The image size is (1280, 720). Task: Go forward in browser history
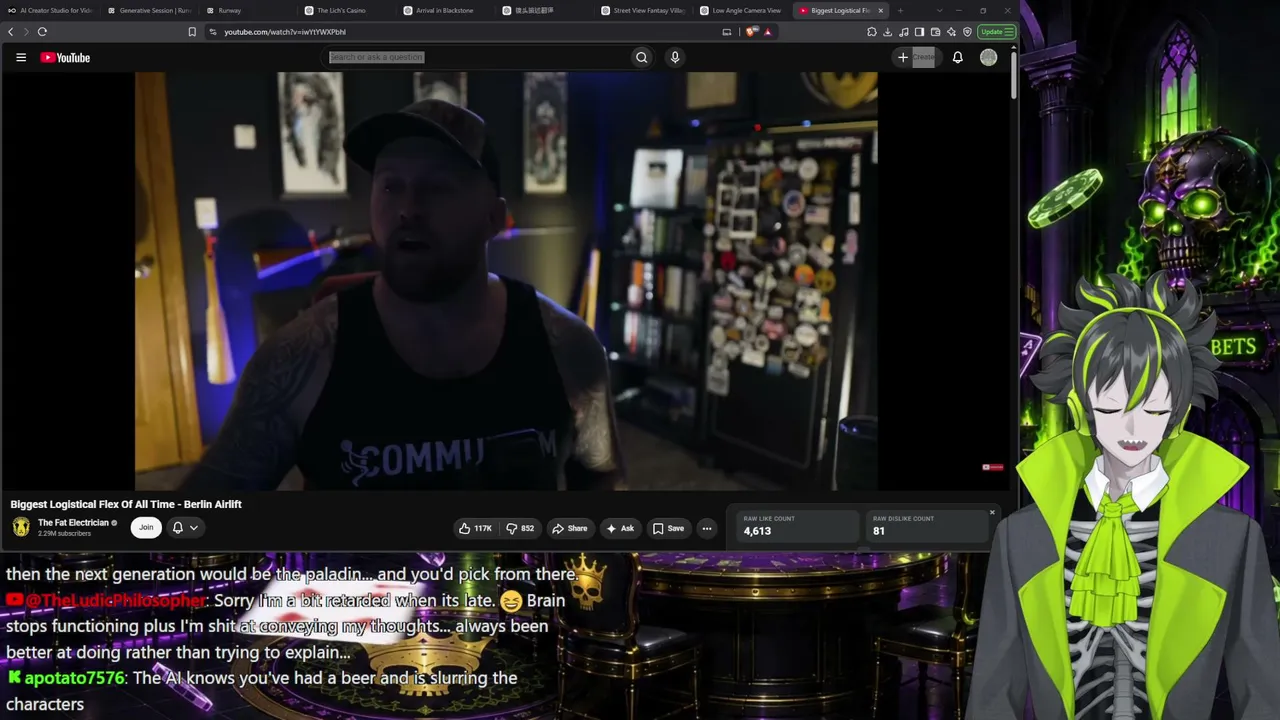tap(25, 31)
